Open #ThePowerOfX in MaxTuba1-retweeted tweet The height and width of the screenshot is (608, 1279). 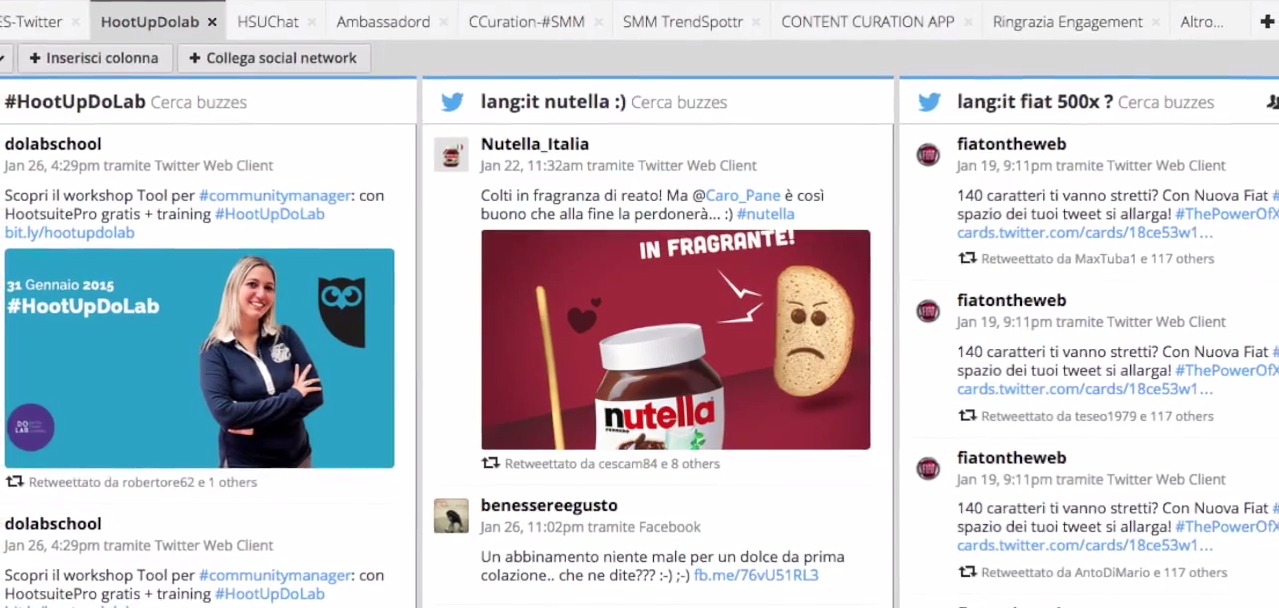click(x=1226, y=214)
